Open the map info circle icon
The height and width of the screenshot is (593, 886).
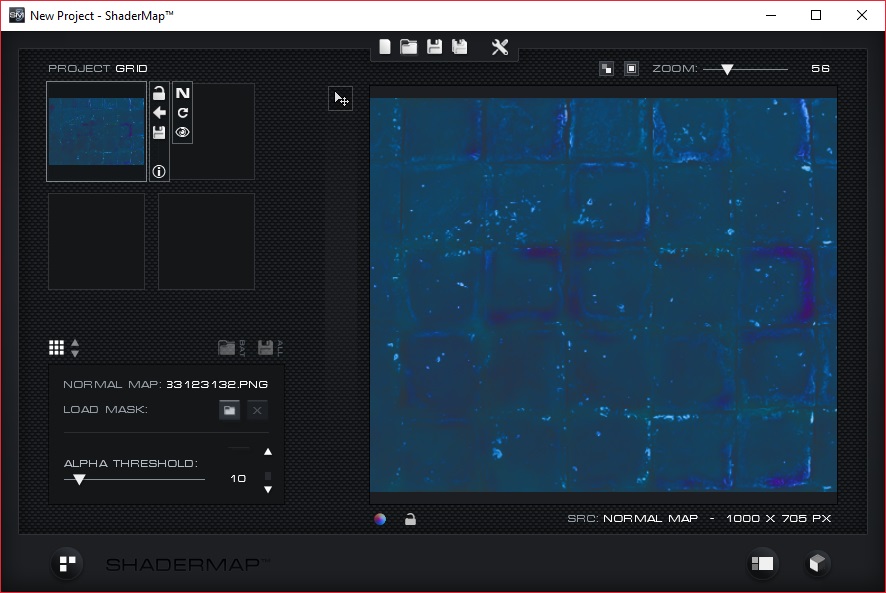(x=159, y=171)
